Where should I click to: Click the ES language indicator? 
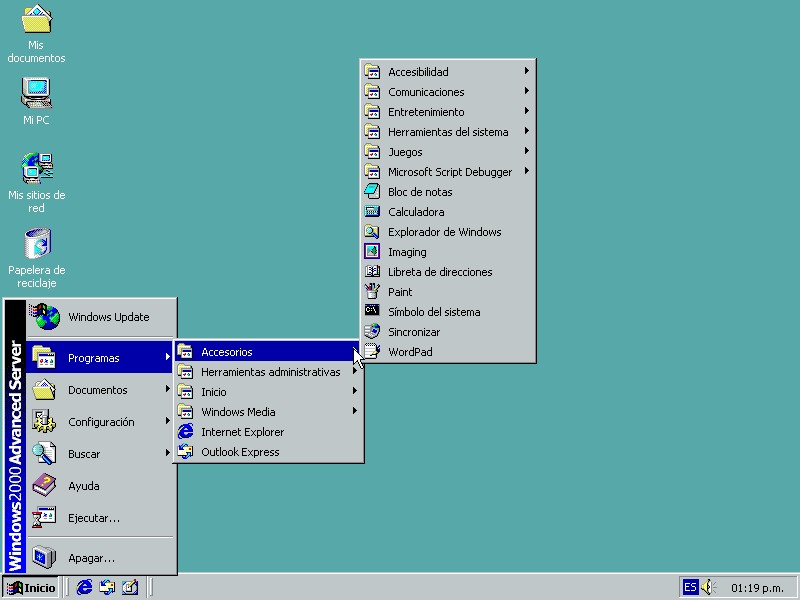[x=690, y=587]
